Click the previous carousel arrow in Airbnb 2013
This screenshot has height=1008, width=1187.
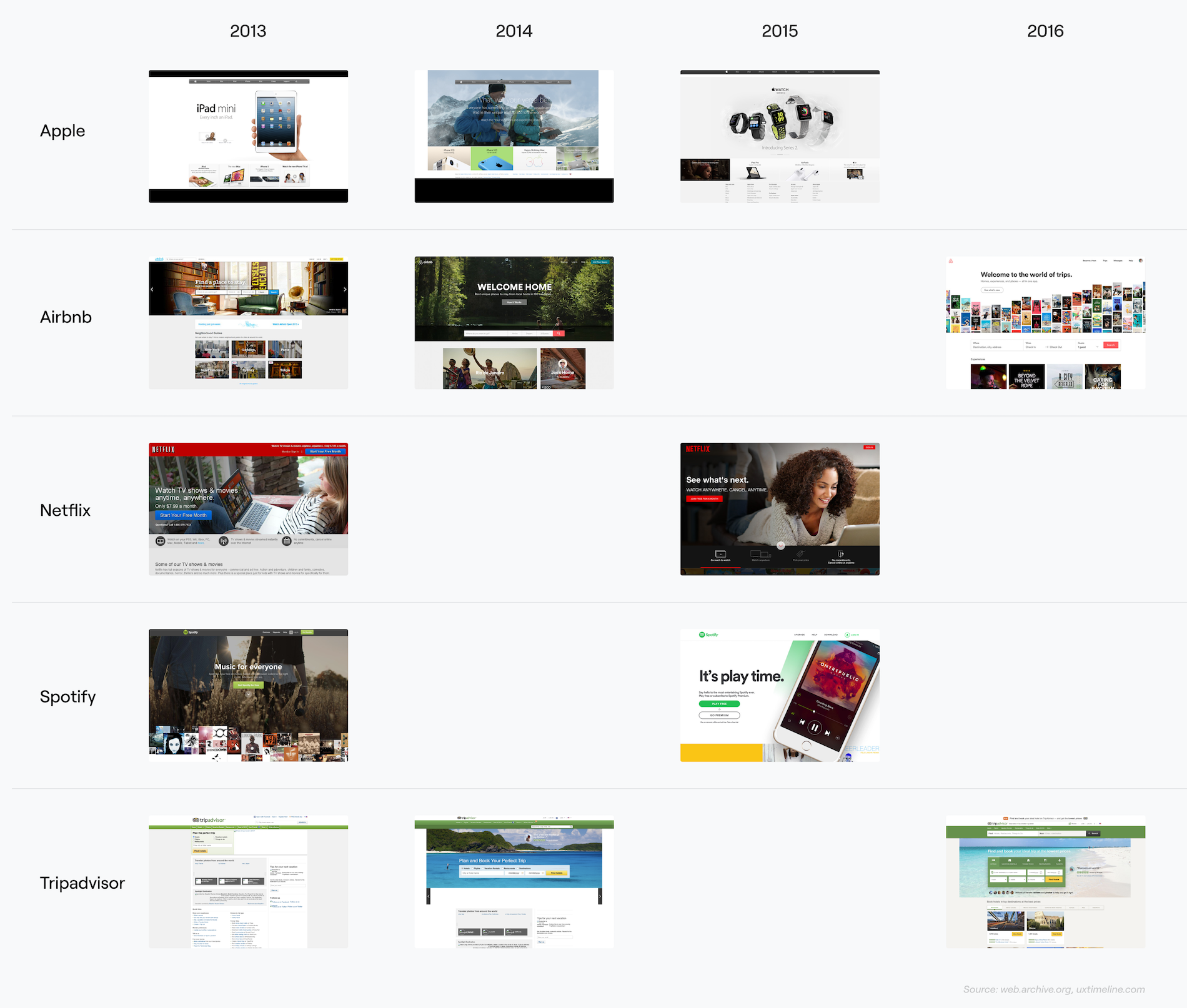tap(152, 290)
